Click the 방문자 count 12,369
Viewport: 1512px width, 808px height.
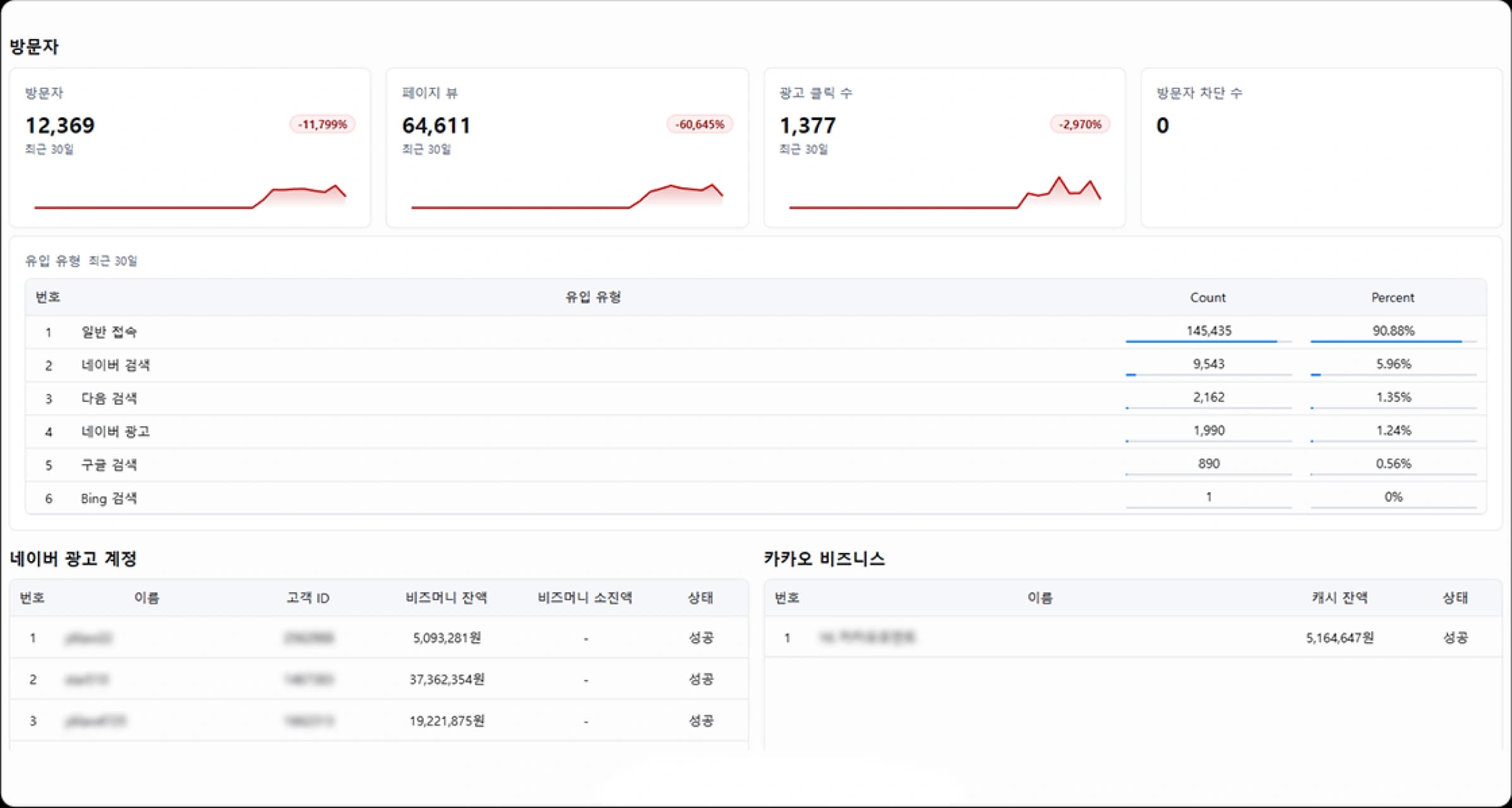[x=60, y=126]
